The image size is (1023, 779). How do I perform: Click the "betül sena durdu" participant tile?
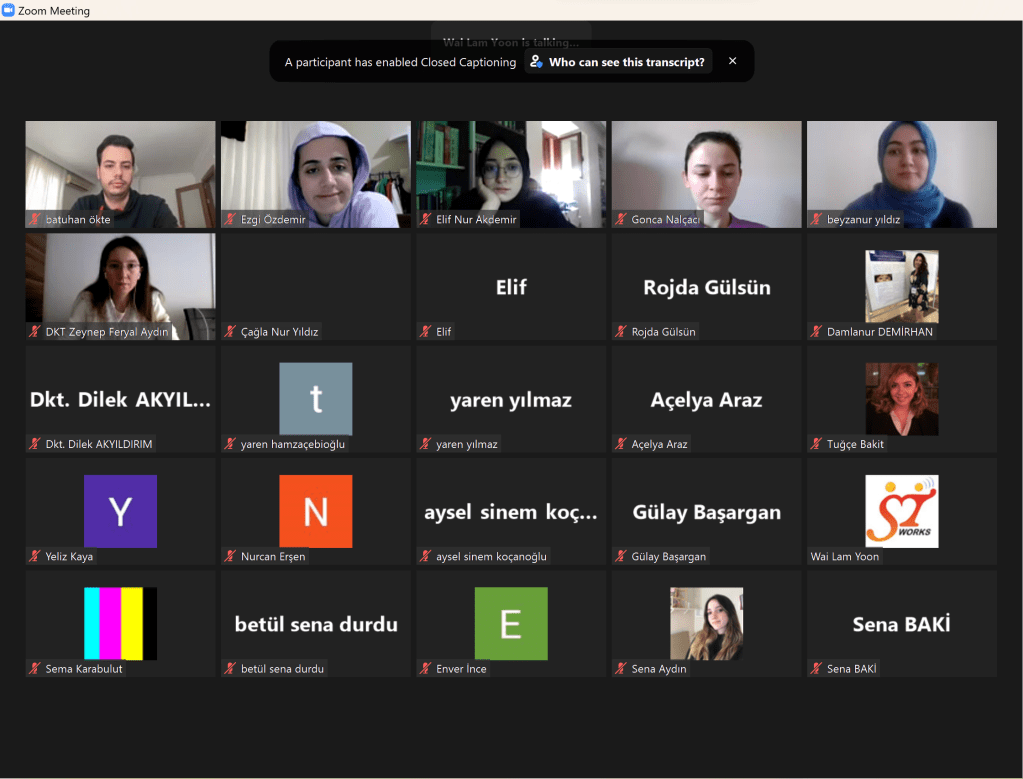(x=315, y=624)
